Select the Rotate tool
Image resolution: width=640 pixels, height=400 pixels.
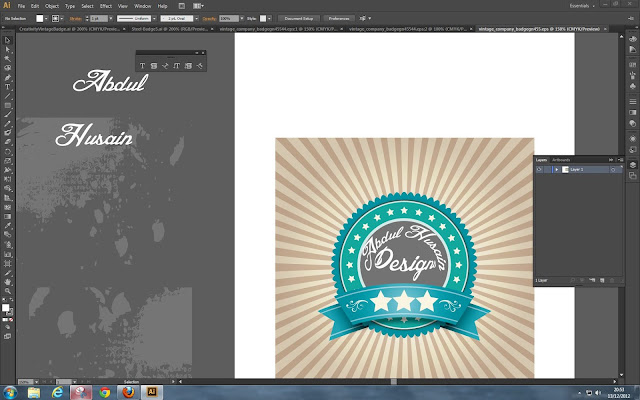(x=7, y=151)
